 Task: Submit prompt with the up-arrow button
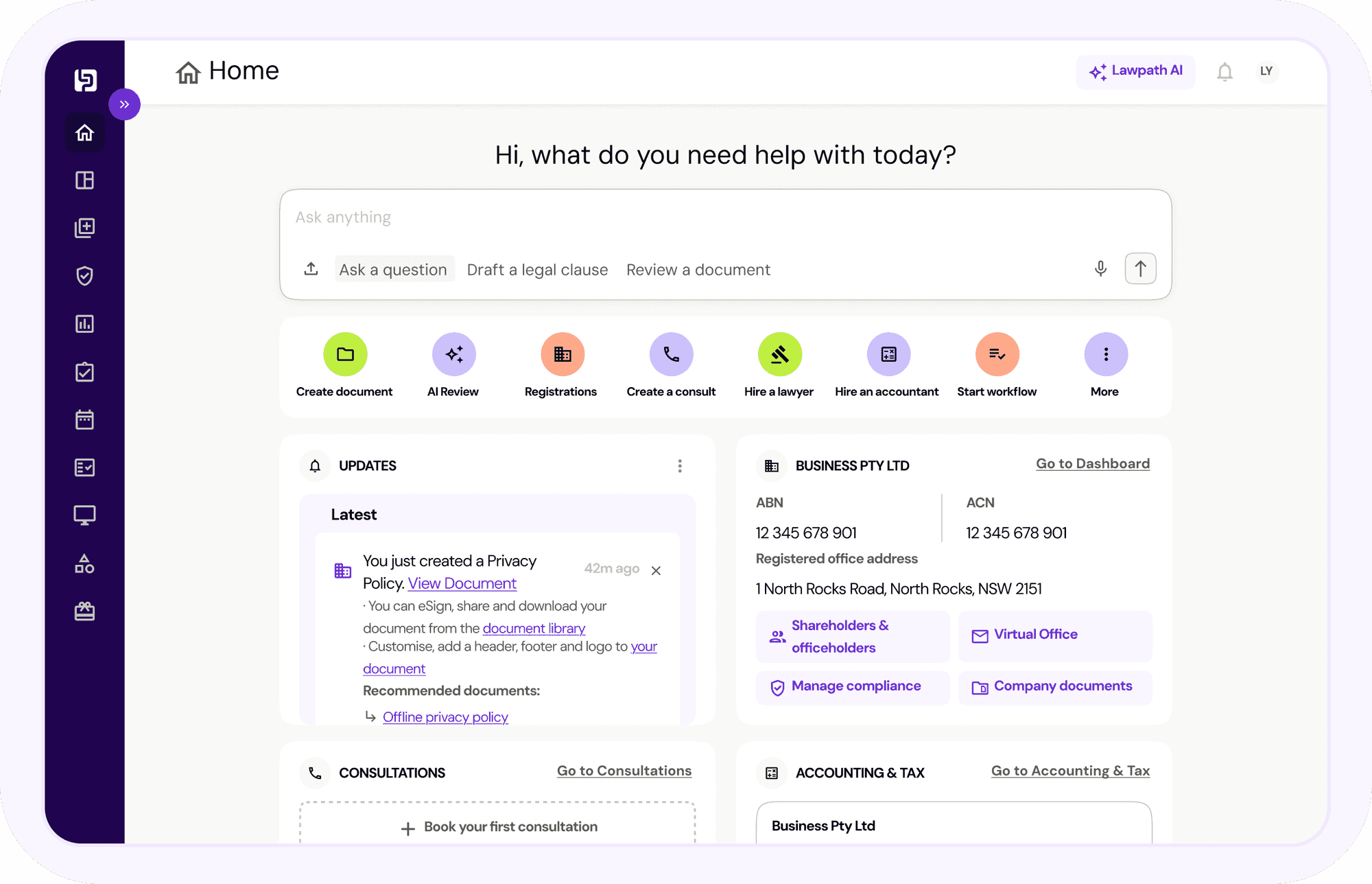tap(1140, 269)
